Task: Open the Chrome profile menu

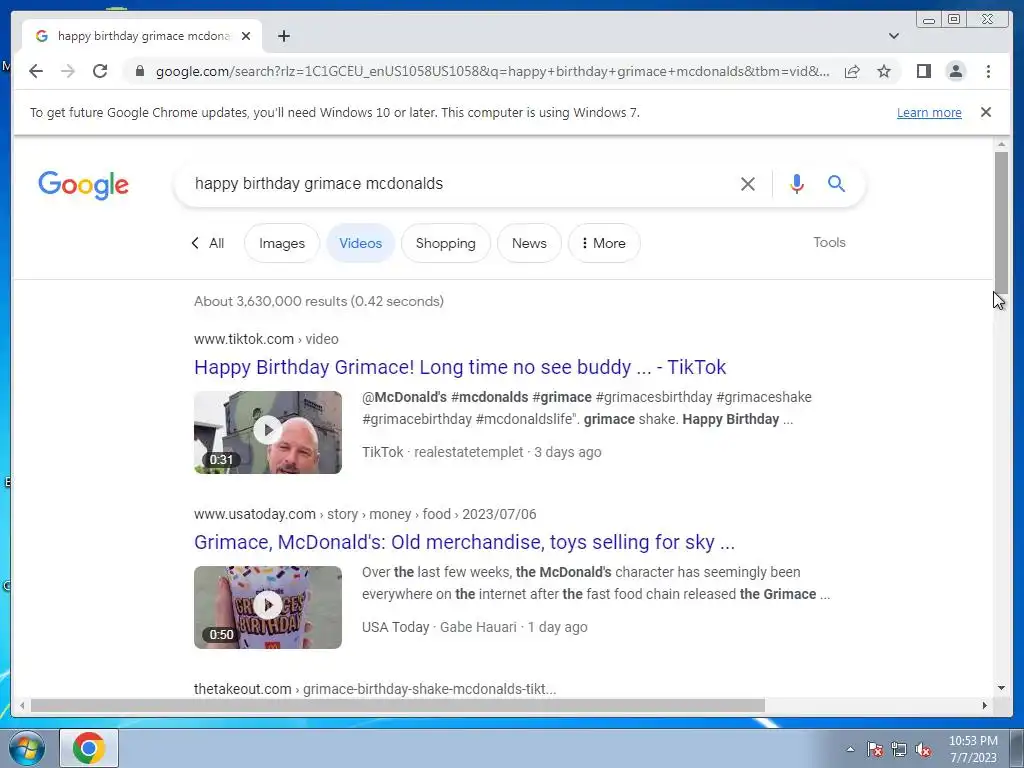Action: tap(955, 71)
